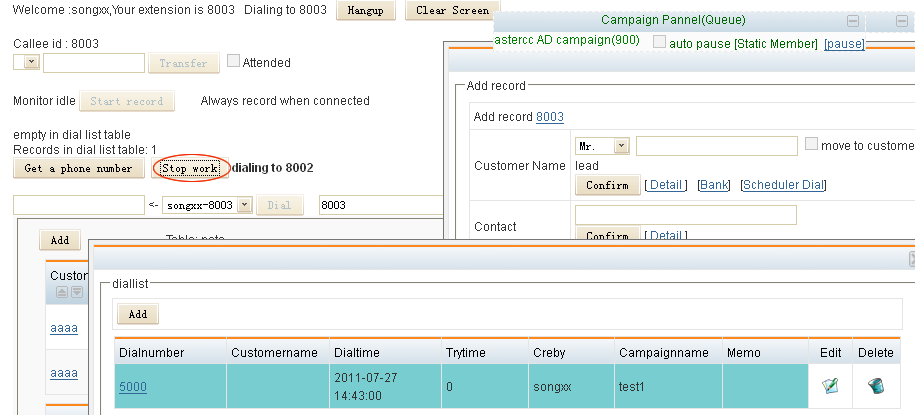Click the Add button in diallist section
Screen dimensions: 915x415
[x=137, y=314]
